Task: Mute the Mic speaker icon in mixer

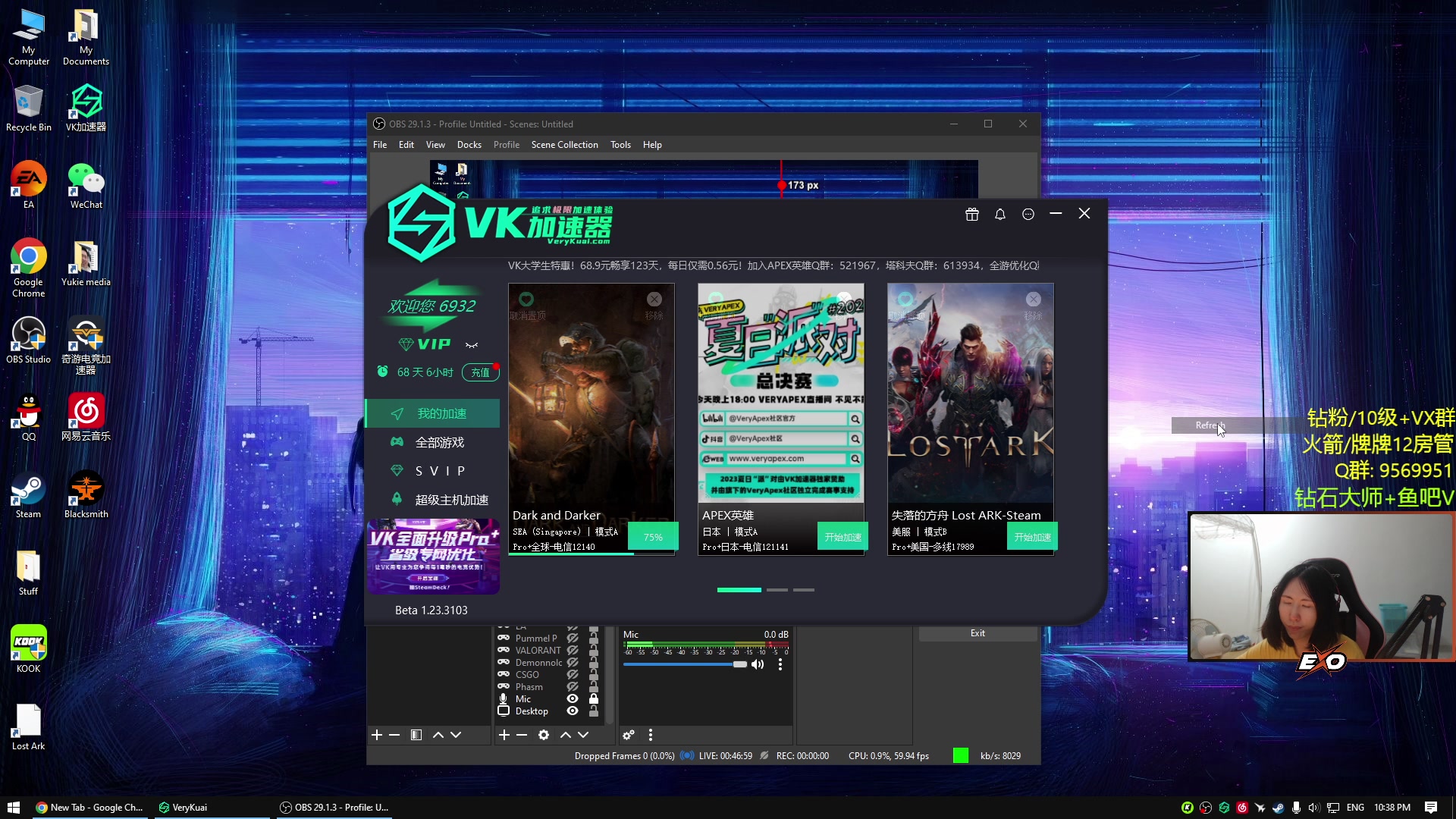Action: coord(758,664)
